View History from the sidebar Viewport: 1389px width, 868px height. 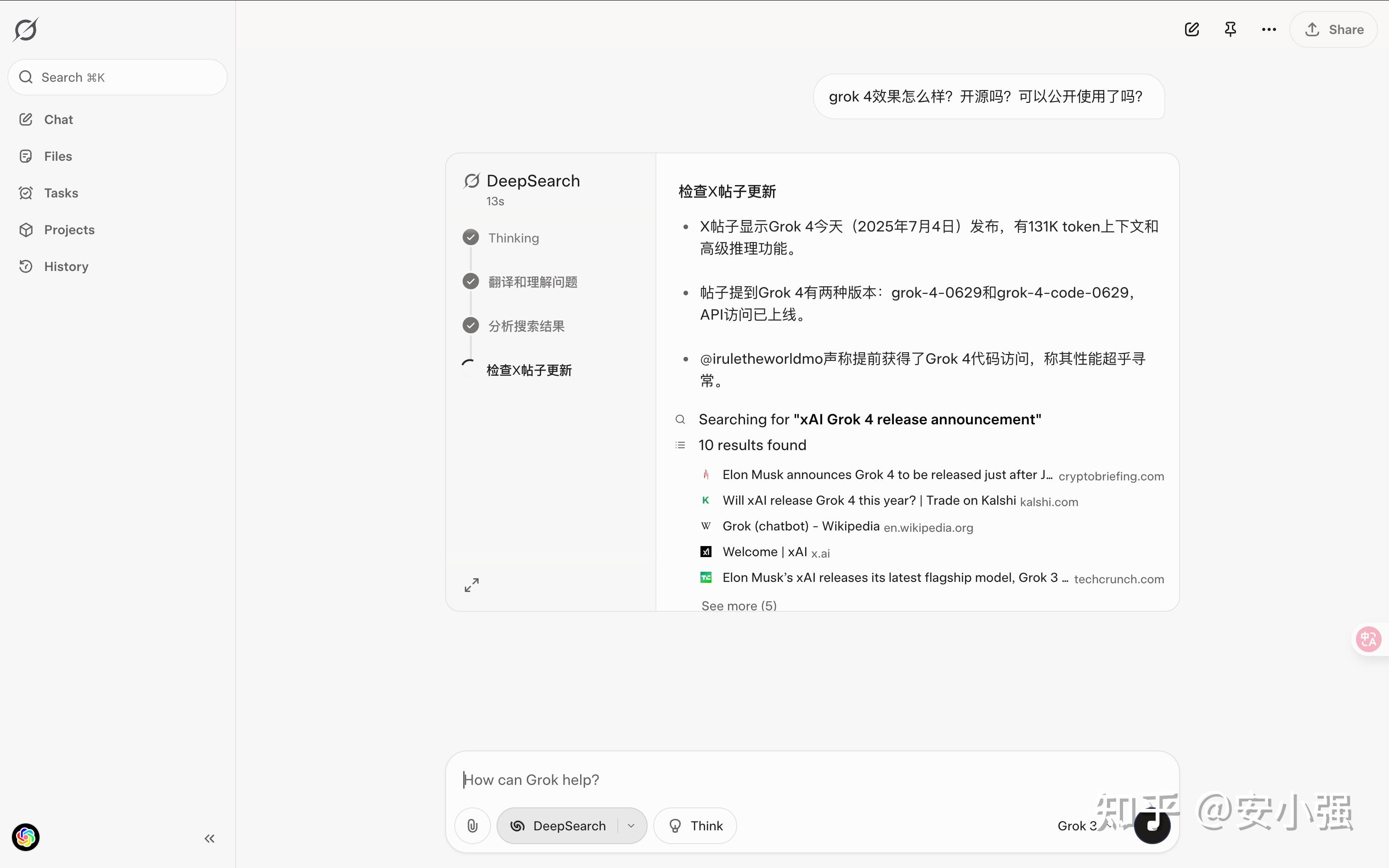(x=67, y=266)
